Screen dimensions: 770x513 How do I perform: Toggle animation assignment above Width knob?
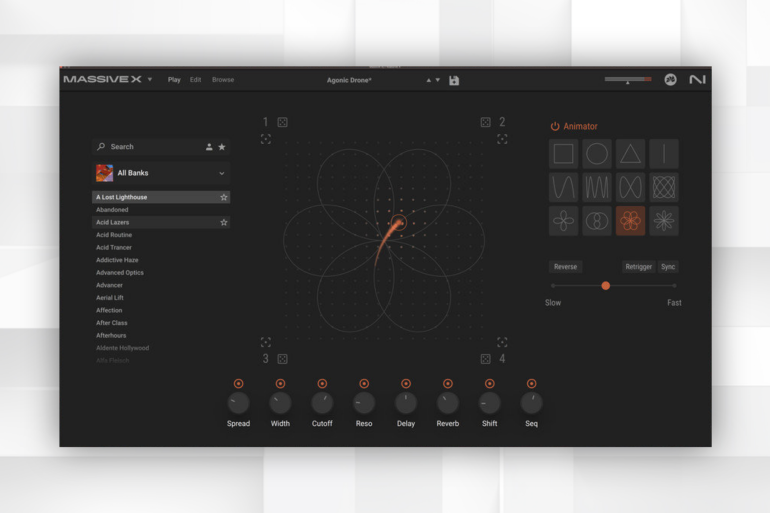pos(280,383)
